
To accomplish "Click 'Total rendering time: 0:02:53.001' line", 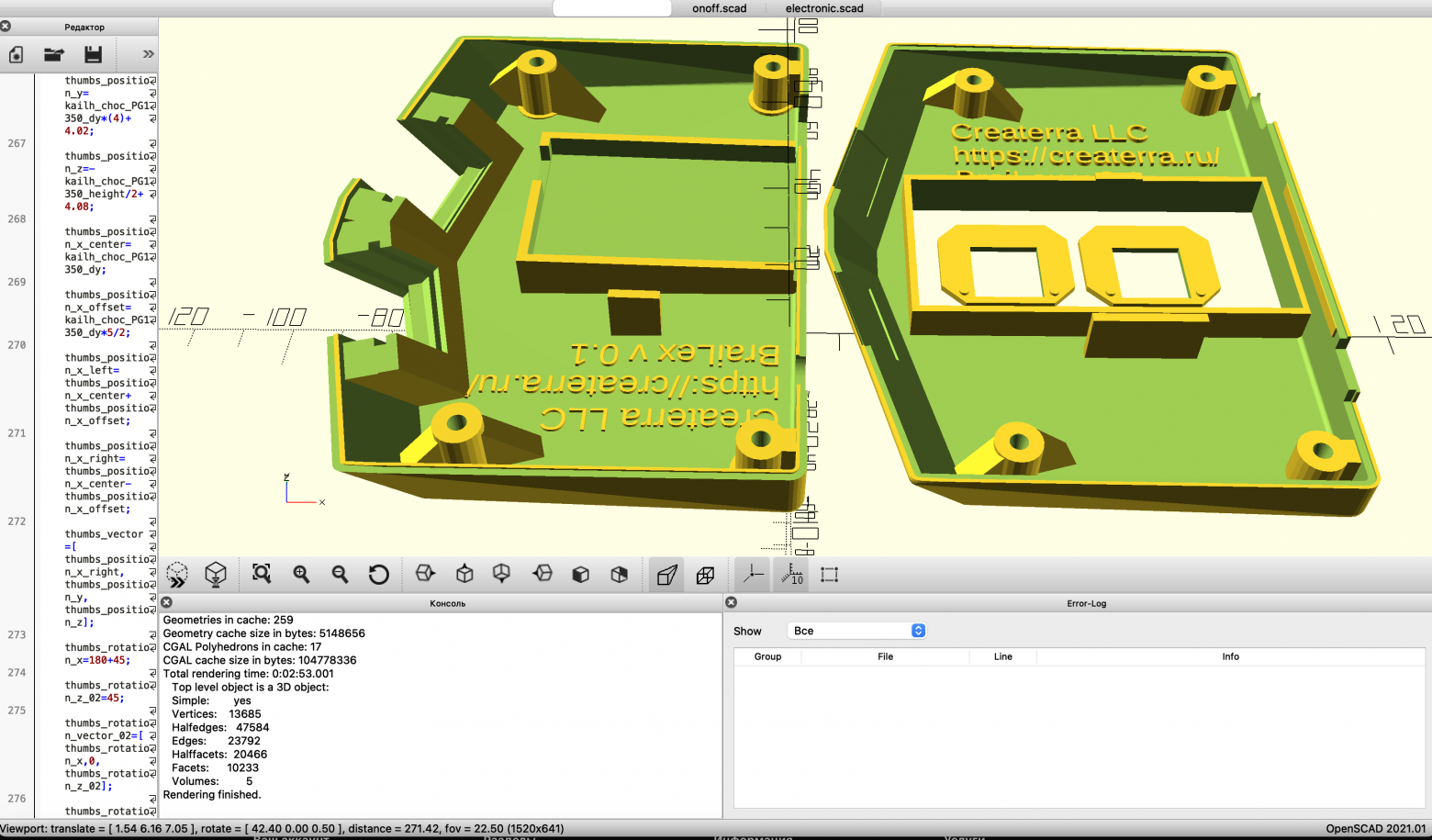I will point(248,673).
